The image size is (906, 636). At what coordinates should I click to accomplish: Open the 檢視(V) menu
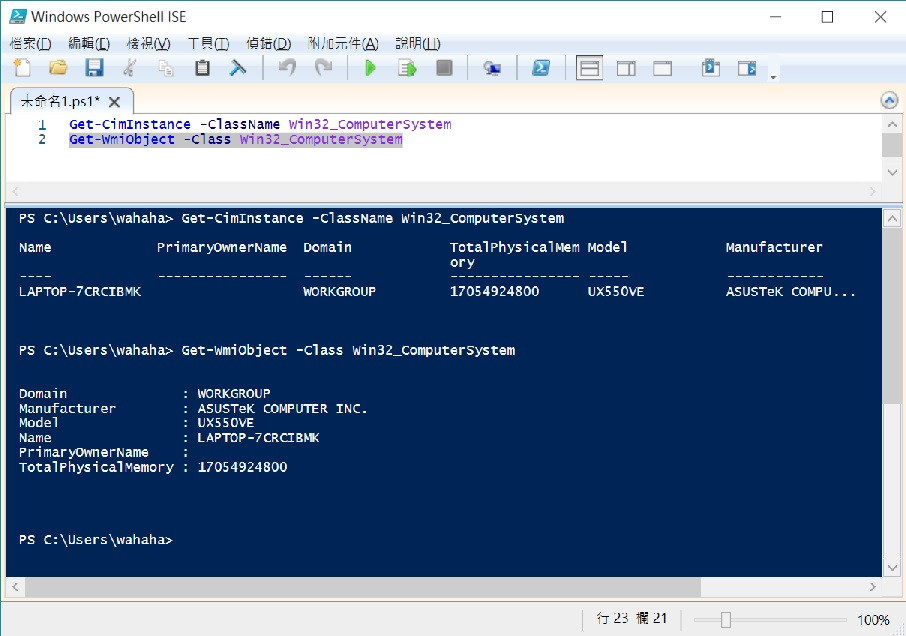pos(148,43)
